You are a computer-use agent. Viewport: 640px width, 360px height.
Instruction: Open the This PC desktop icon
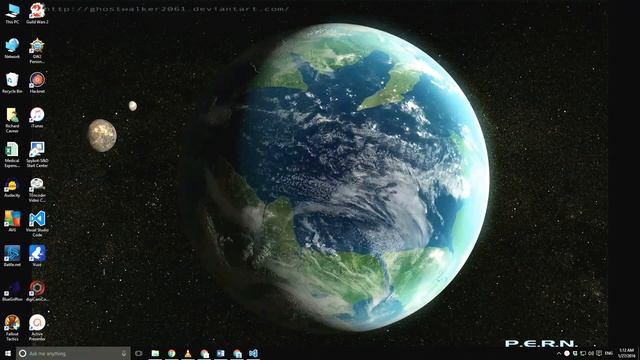pyautogui.click(x=12, y=13)
